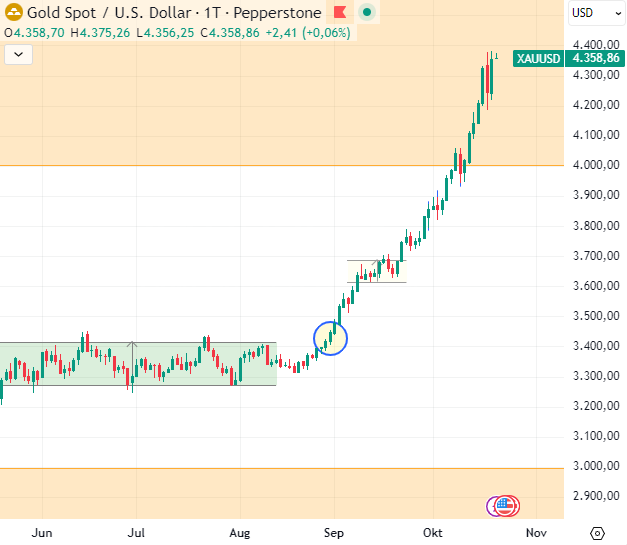Click the 3.500,00 price scale label
Viewport: 627px width, 545px height.
click(x=592, y=316)
